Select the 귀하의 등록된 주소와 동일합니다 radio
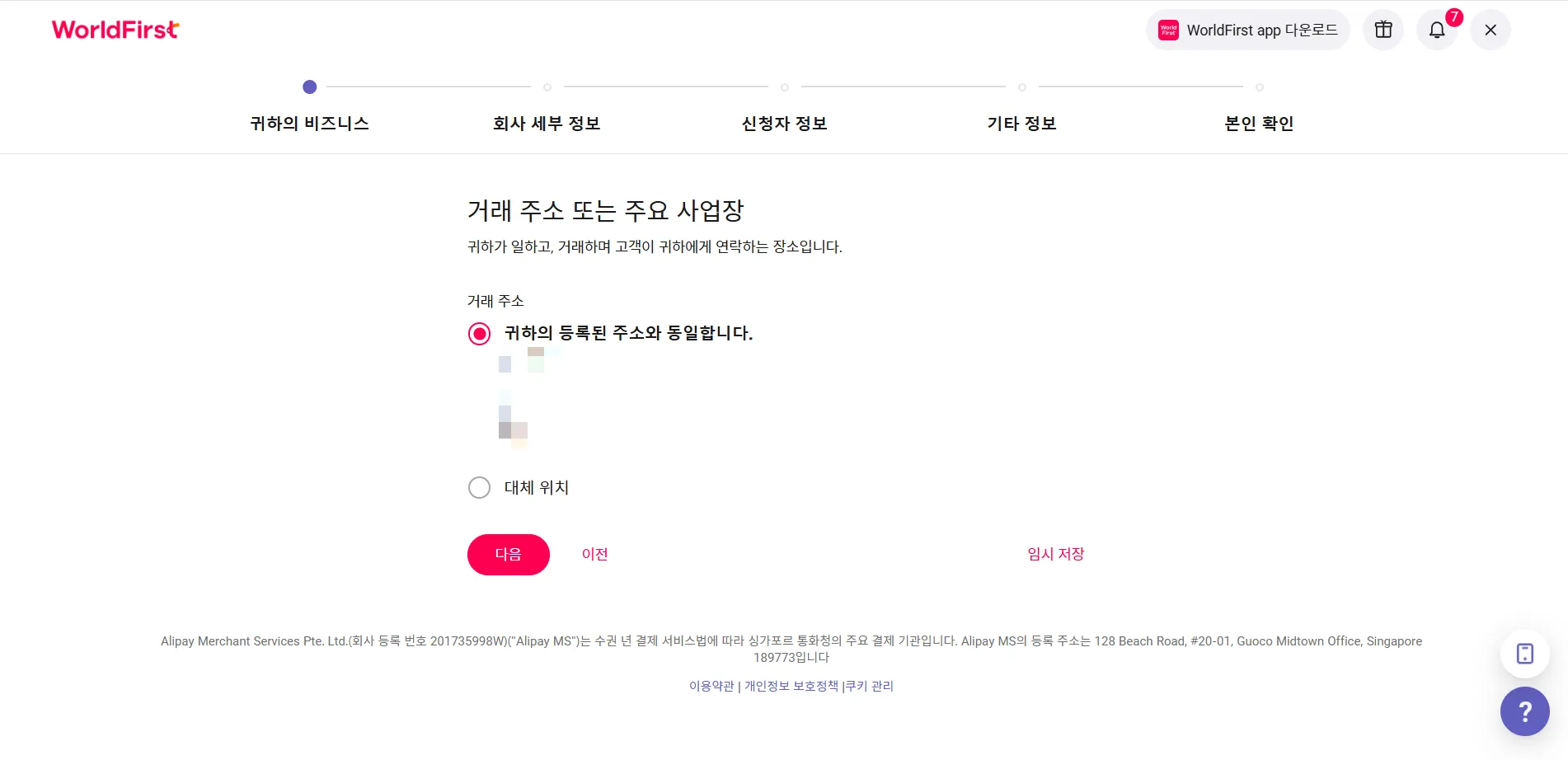1568x760 pixels. coord(479,334)
